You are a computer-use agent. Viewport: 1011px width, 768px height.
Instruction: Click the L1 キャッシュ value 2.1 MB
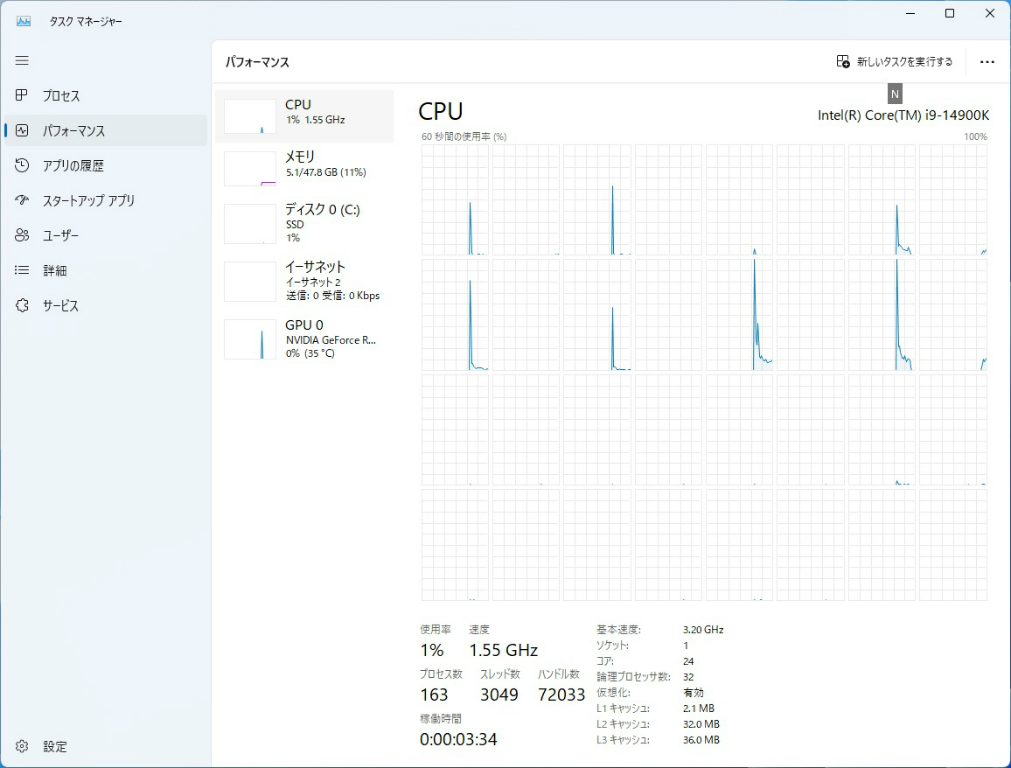click(x=699, y=708)
